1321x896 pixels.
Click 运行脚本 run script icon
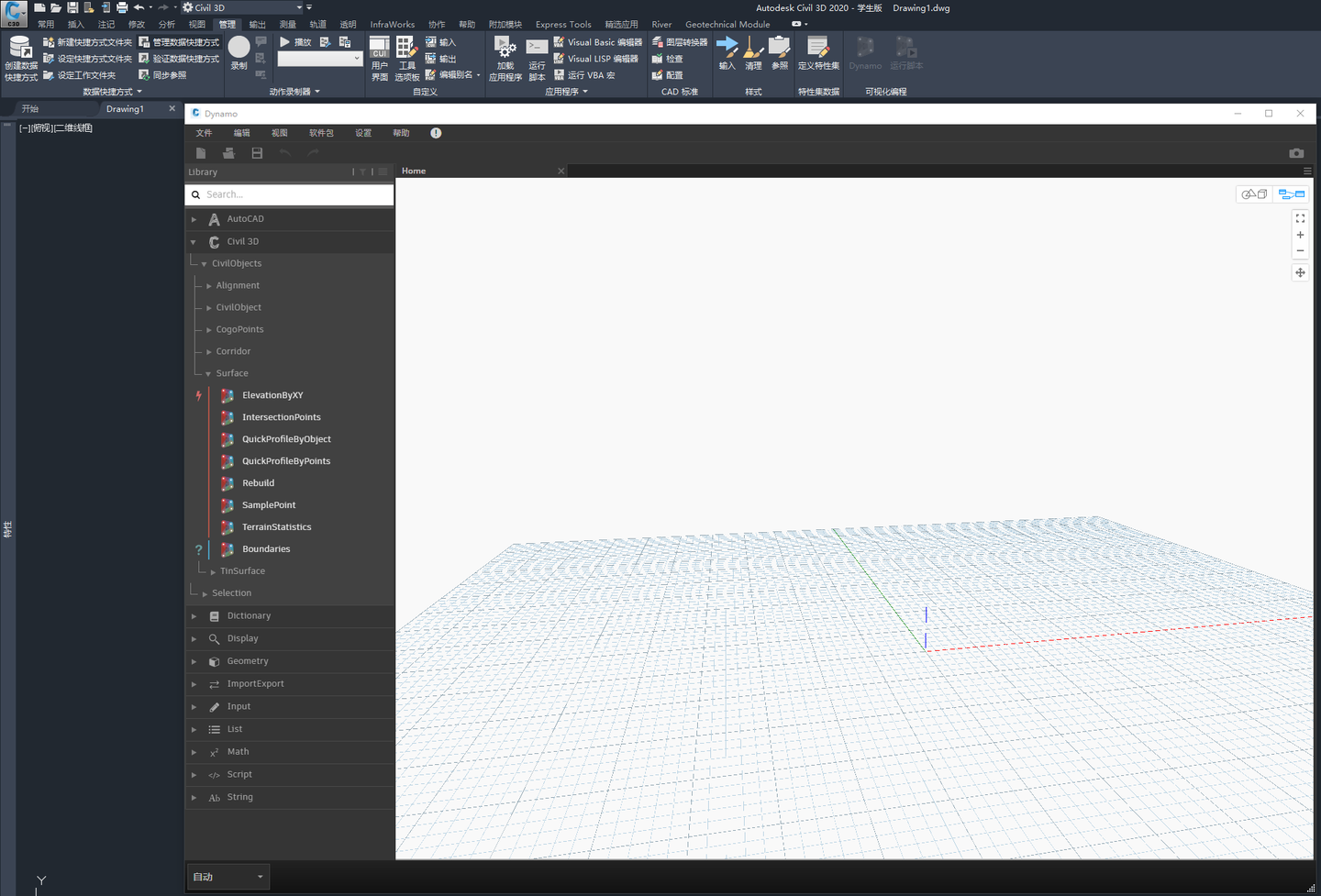[537, 59]
